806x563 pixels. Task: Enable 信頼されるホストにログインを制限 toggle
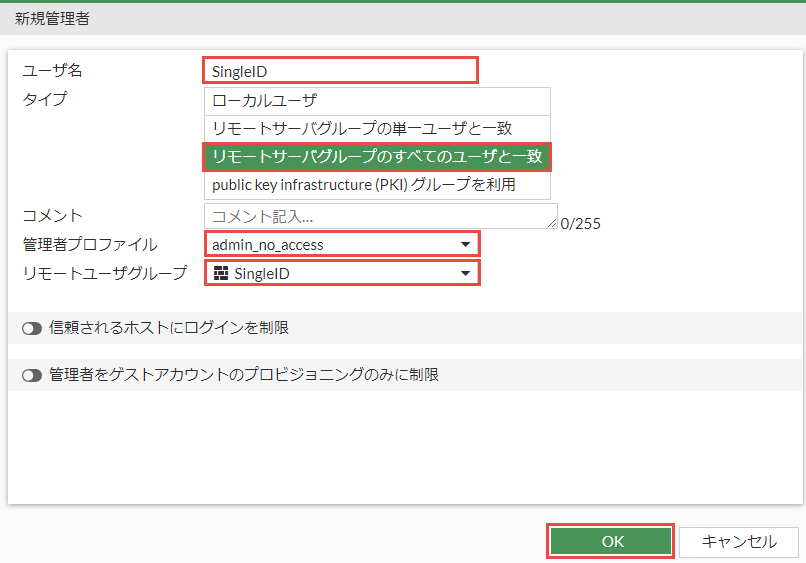(x=31, y=328)
